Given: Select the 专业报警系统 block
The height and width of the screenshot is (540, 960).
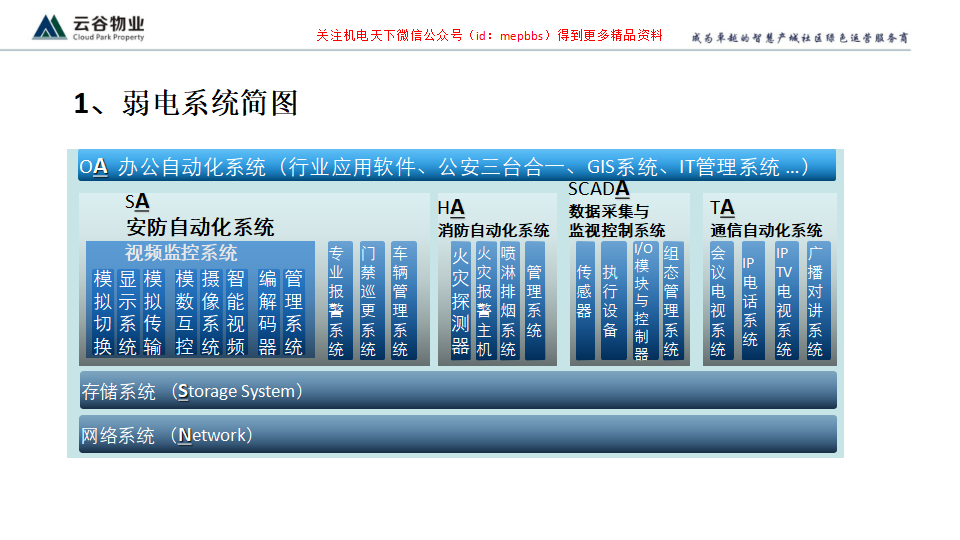Looking at the screenshot, I should (337, 300).
